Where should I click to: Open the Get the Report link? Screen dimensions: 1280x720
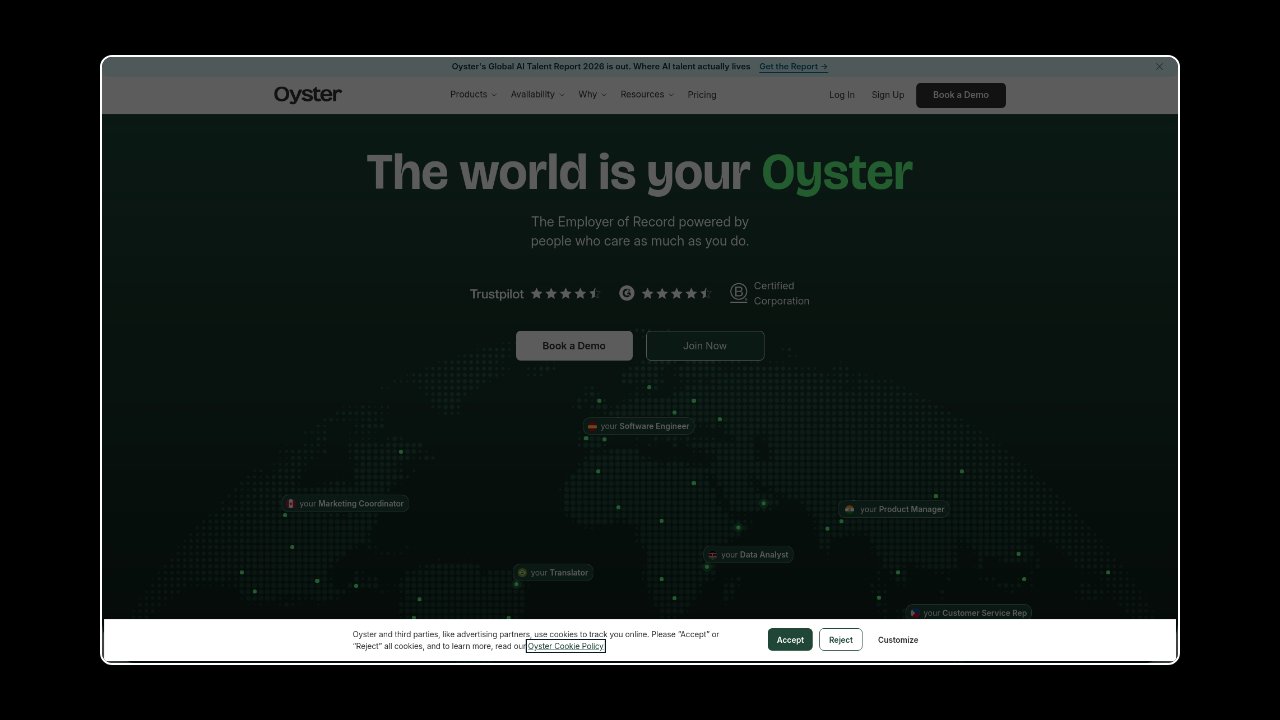(793, 67)
